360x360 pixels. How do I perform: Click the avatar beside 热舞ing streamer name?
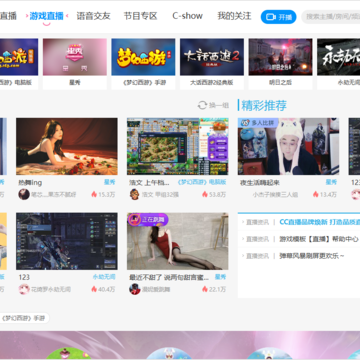click(x=24, y=194)
